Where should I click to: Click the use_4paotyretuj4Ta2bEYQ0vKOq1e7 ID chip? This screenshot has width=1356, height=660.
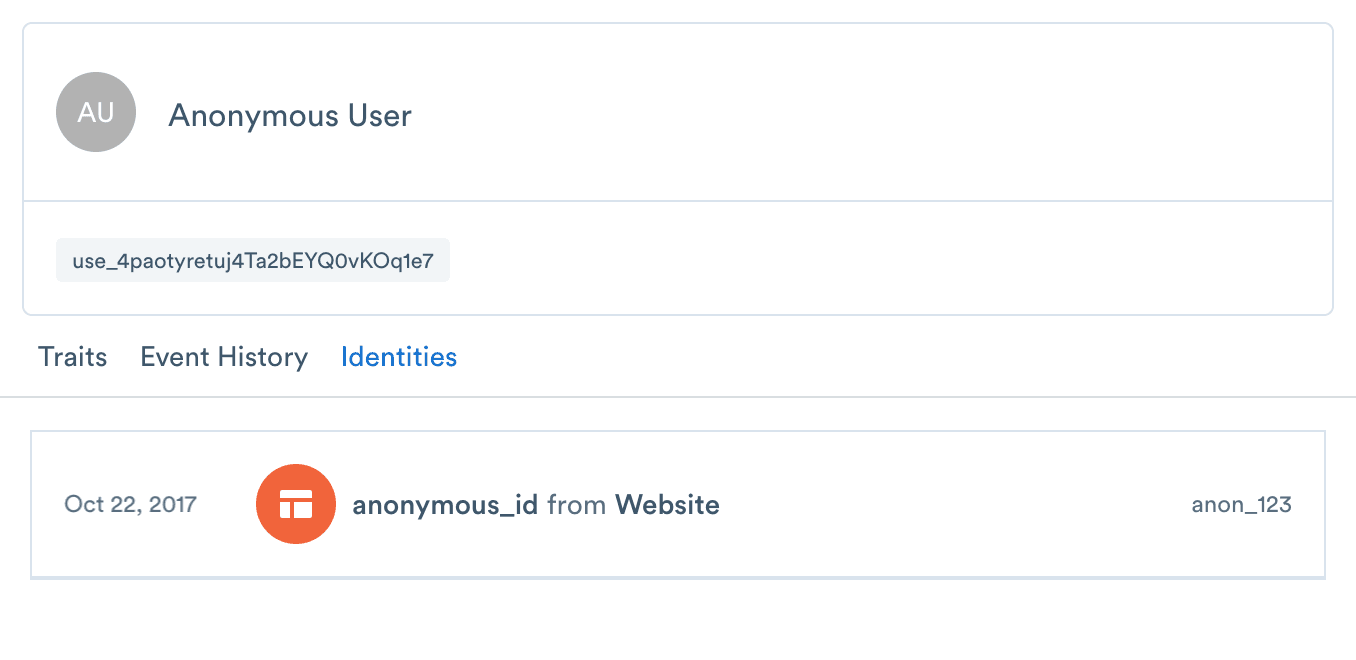click(252, 259)
